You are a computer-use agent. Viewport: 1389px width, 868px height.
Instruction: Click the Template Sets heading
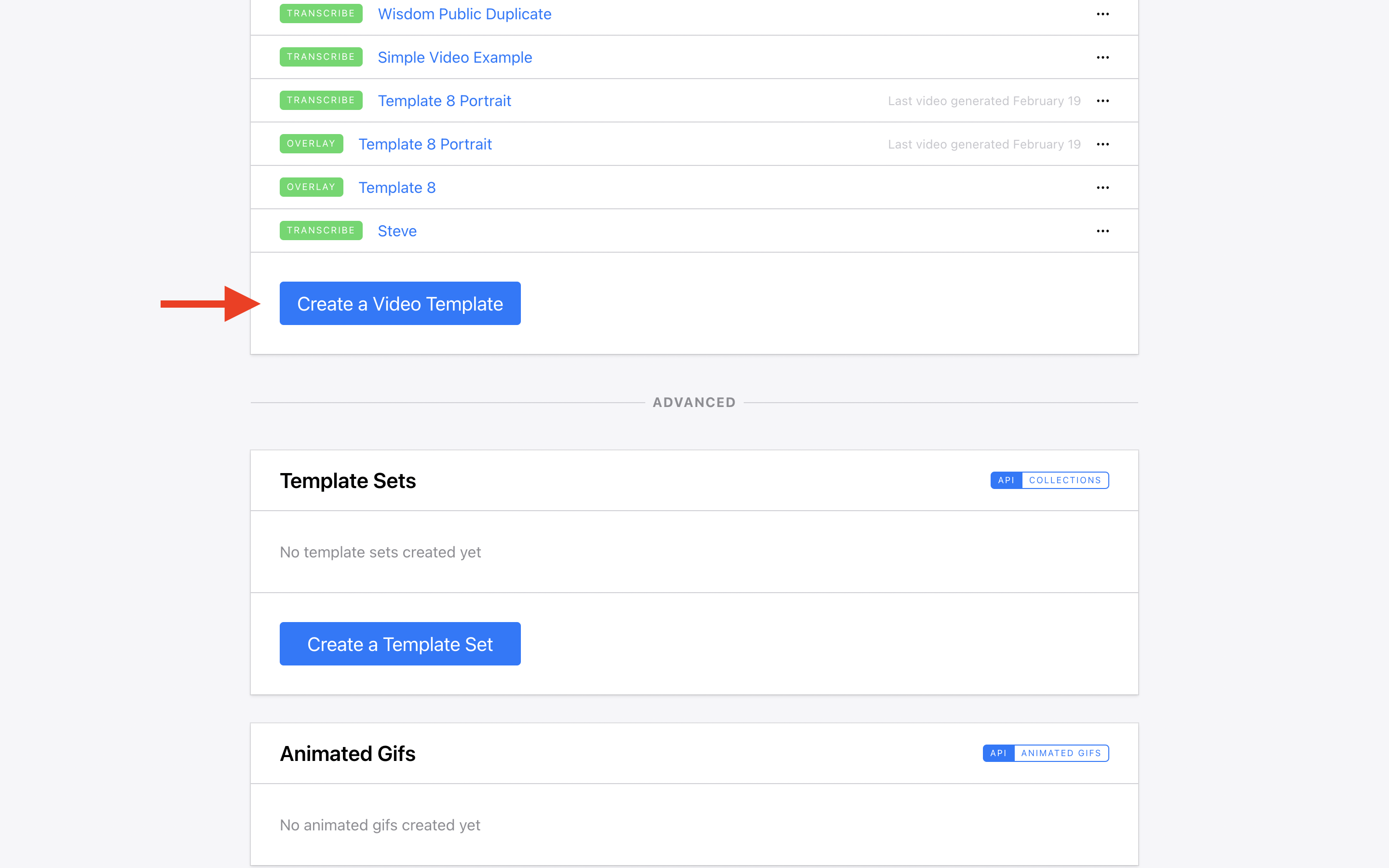(347, 481)
